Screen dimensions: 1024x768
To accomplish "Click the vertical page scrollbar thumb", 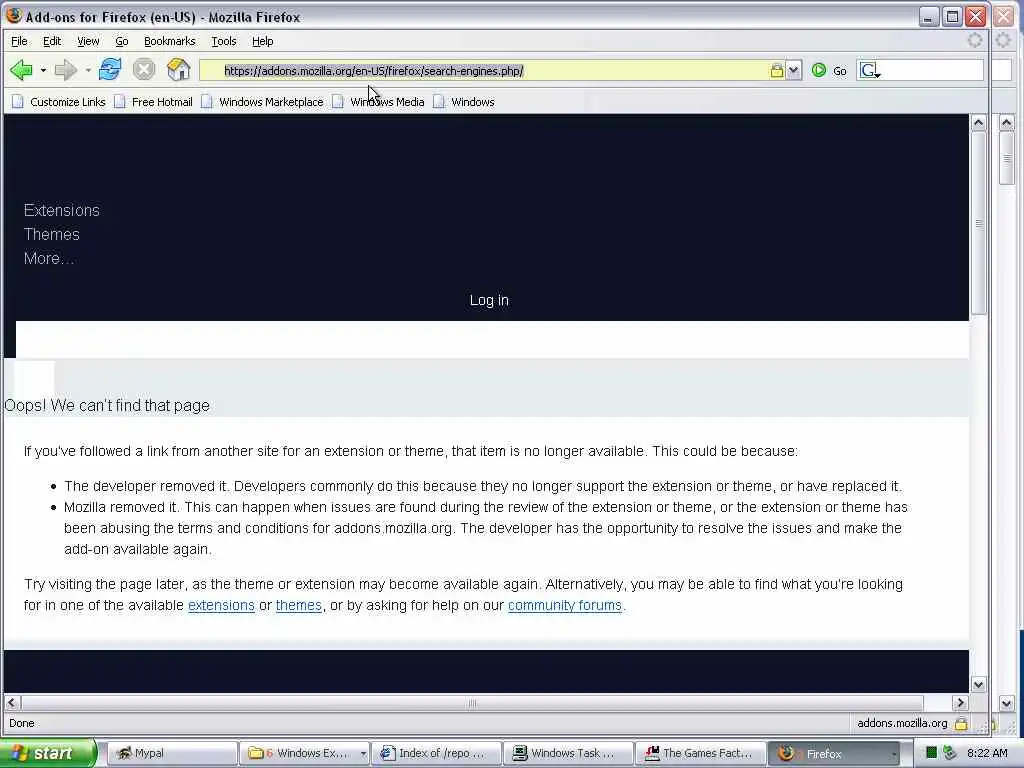I will tap(978, 223).
